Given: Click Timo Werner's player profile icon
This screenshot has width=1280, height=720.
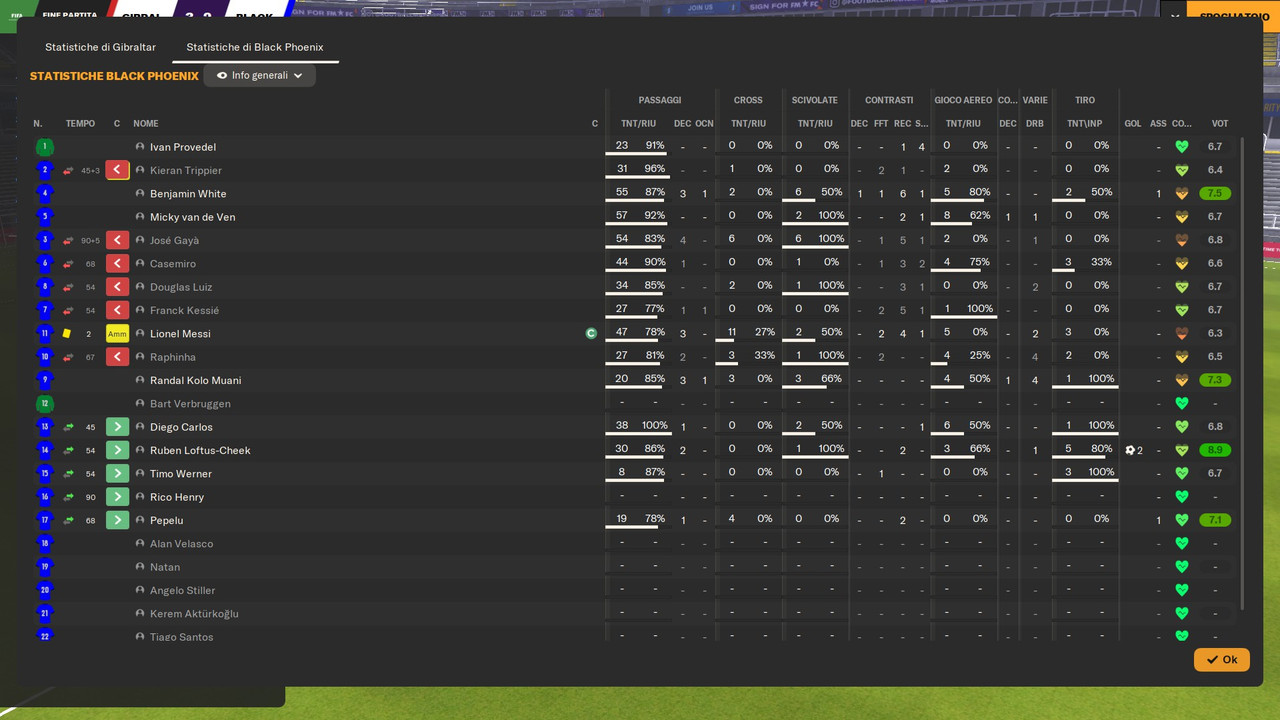Looking at the screenshot, I should pos(140,474).
